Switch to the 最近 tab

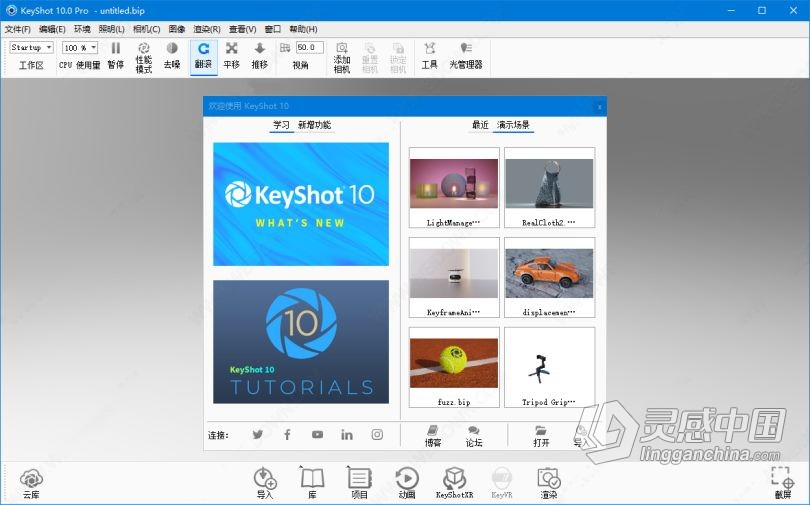click(480, 125)
